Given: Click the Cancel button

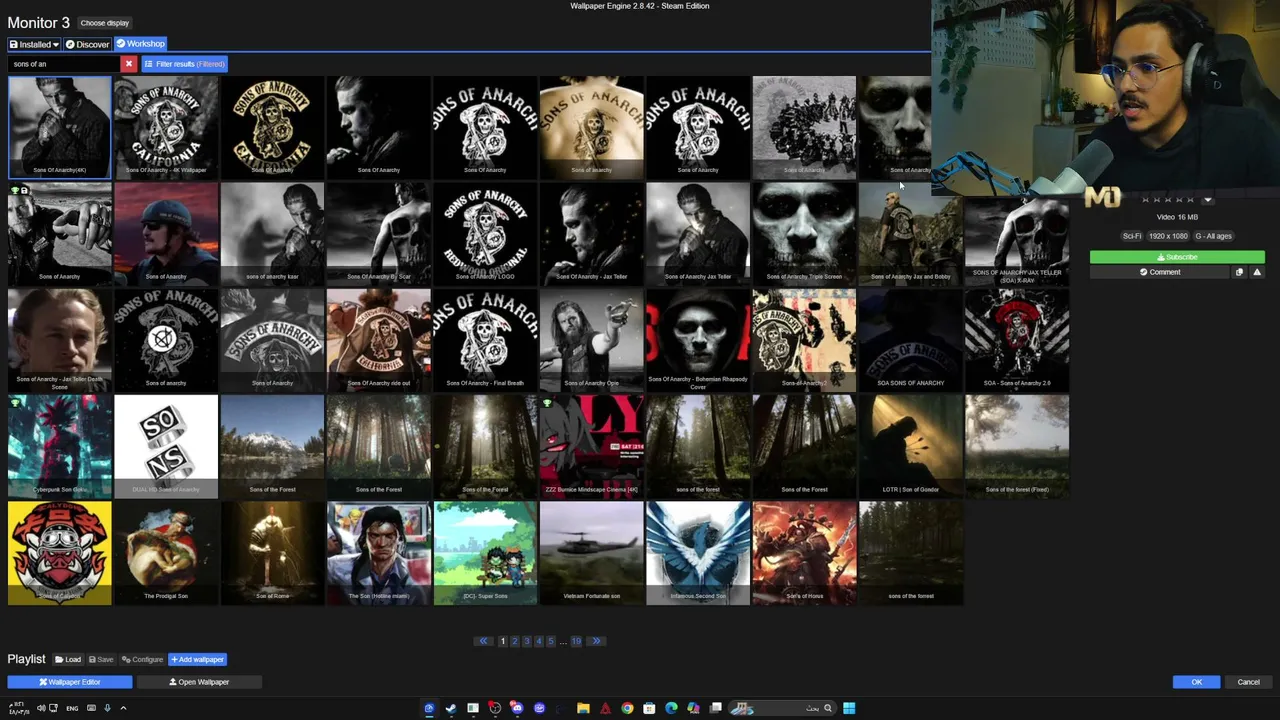Looking at the screenshot, I should 1249,682.
